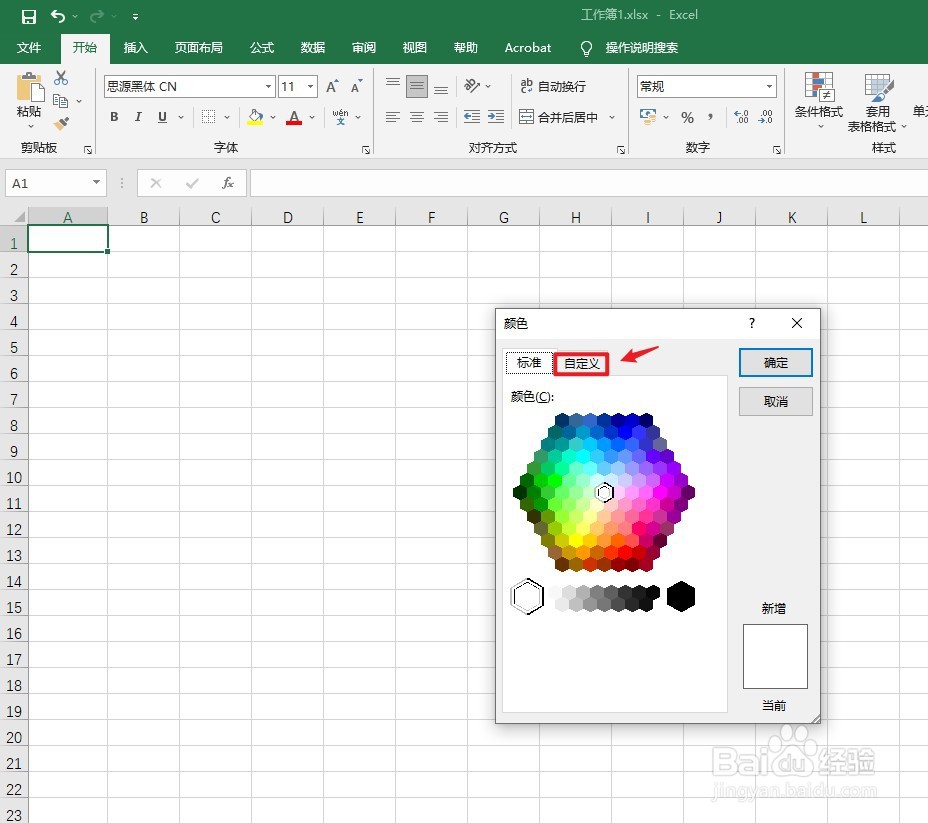The height and width of the screenshot is (823, 928).
Task: Switch to 自定义 tab in color dialog
Action: pyautogui.click(x=582, y=363)
